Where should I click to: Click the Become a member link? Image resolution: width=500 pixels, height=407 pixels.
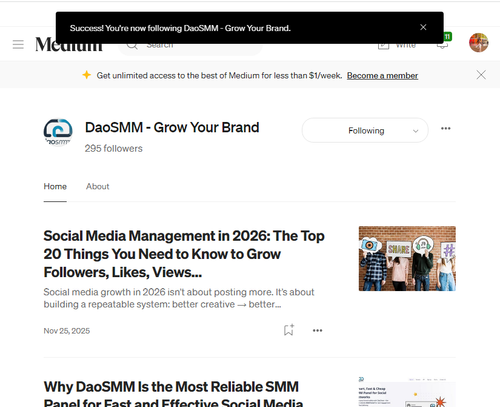click(x=382, y=76)
